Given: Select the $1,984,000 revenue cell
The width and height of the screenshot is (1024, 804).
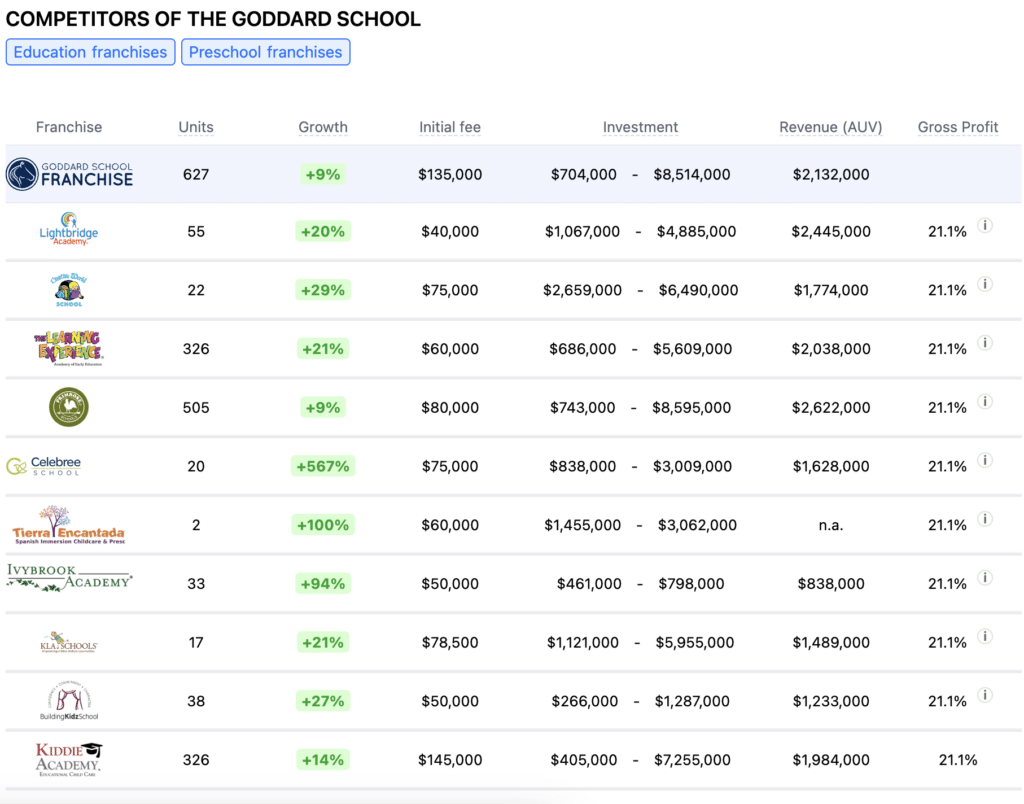Looking at the screenshot, I should tap(831, 760).
